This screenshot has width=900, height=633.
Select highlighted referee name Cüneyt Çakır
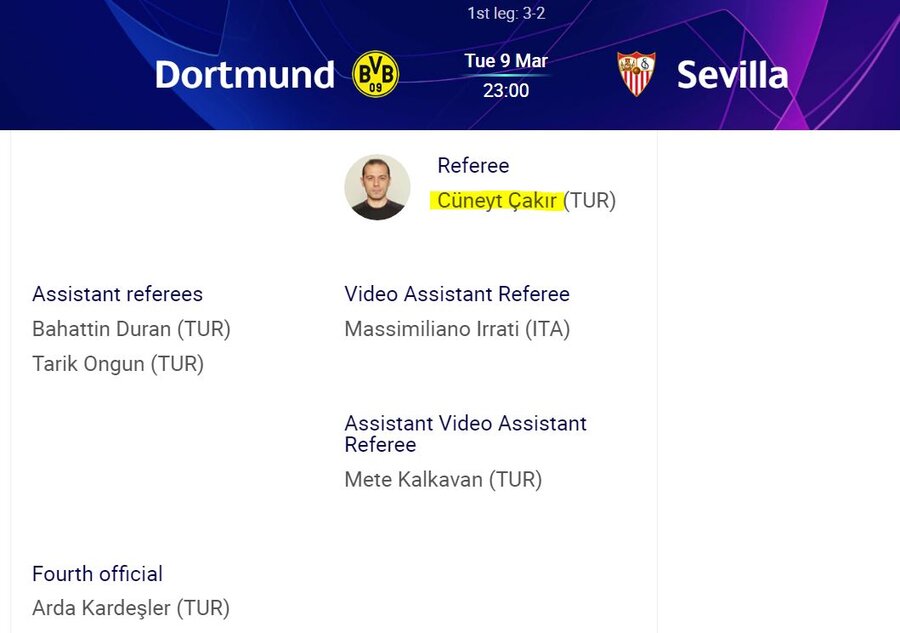[497, 200]
